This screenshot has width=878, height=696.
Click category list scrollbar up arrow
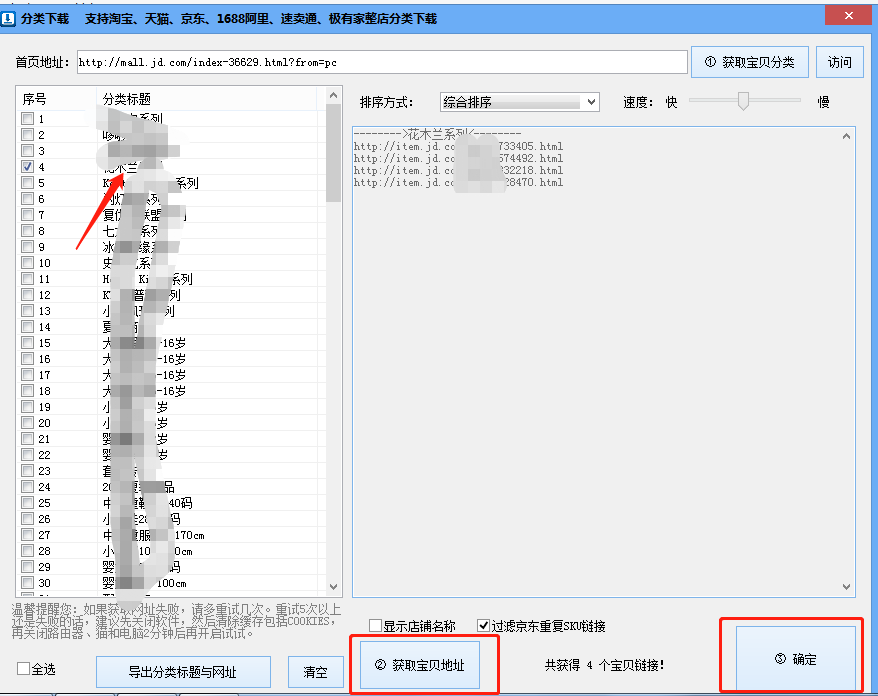coord(334,96)
